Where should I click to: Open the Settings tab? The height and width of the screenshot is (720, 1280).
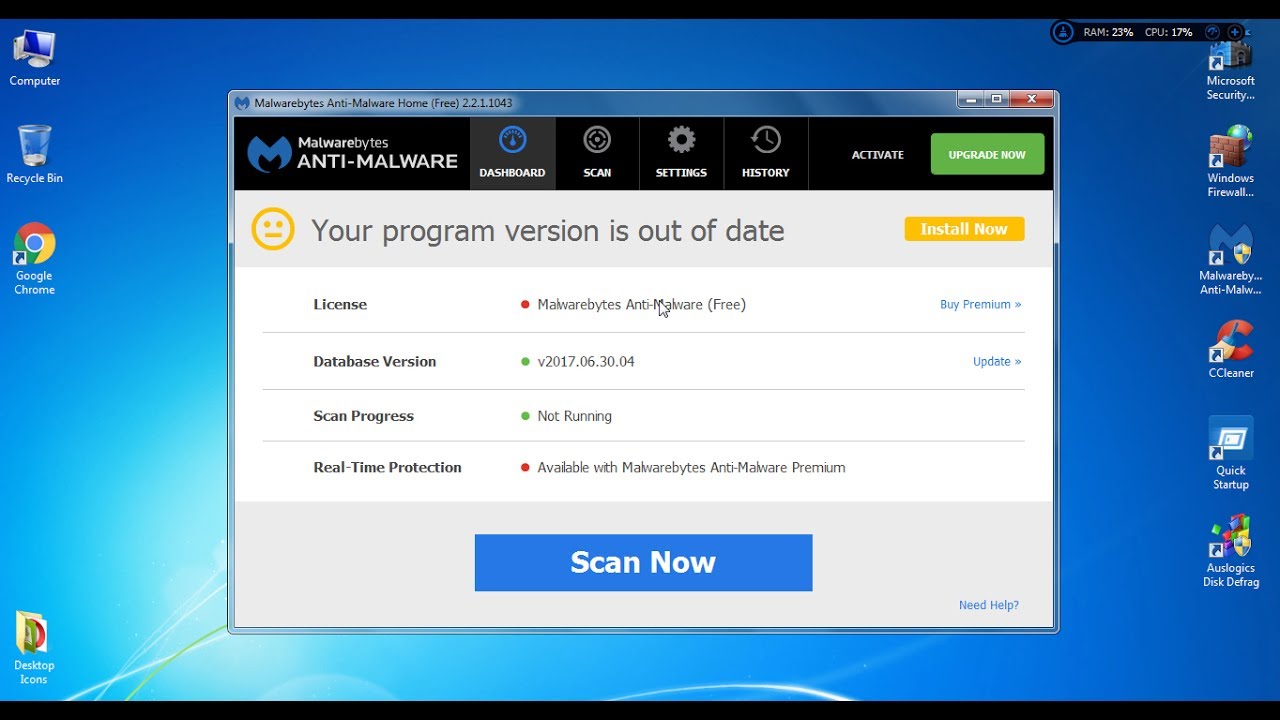[x=681, y=154]
